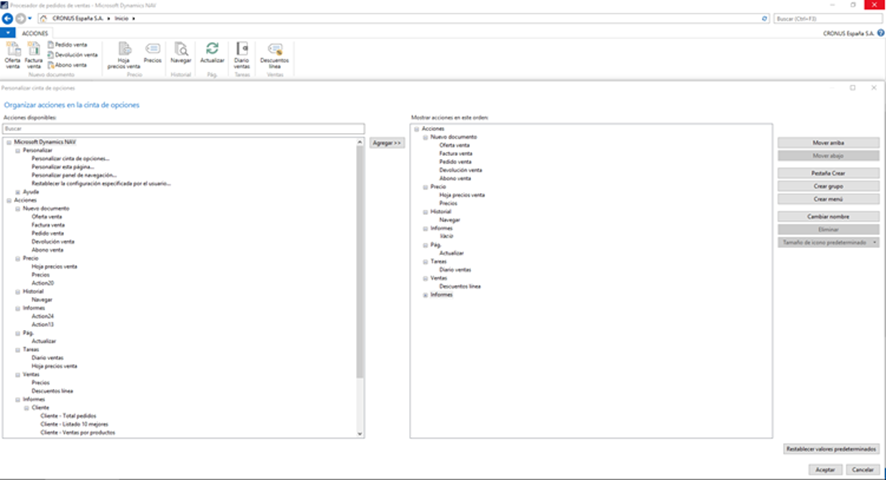The image size is (886, 480).
Task: Select Personalizar cinta de opciones... item
Action: [71, 159]
